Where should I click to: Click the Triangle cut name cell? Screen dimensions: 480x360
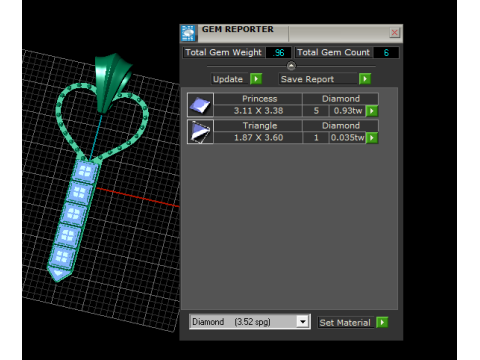pyautogui.click(x=258, y=126)
